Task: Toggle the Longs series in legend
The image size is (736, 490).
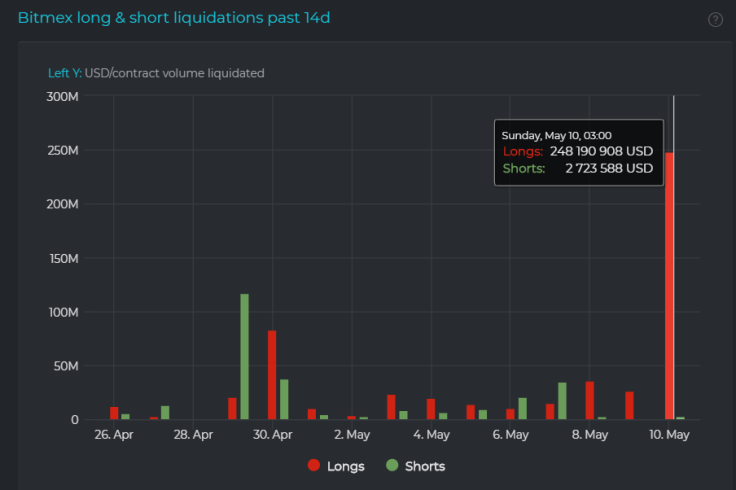Action: pyautogui.click(x=336, y=466)
